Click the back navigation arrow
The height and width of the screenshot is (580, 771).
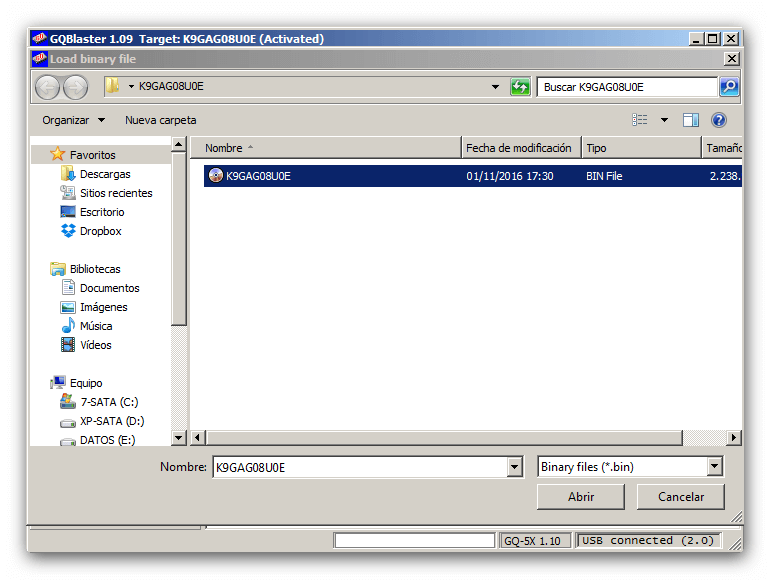pos(48,87)
